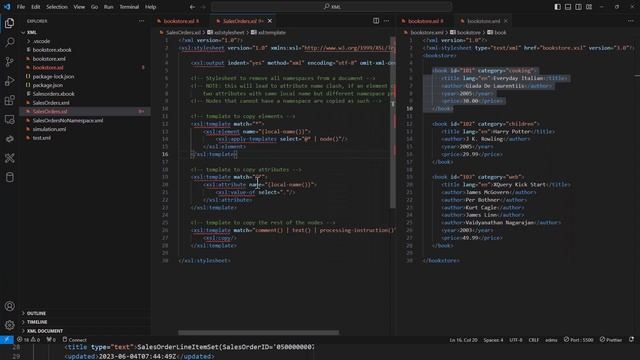Screen dimensions: 640x360
Task: Open the Search view in activity bar
Action: [x=9, y=42]
